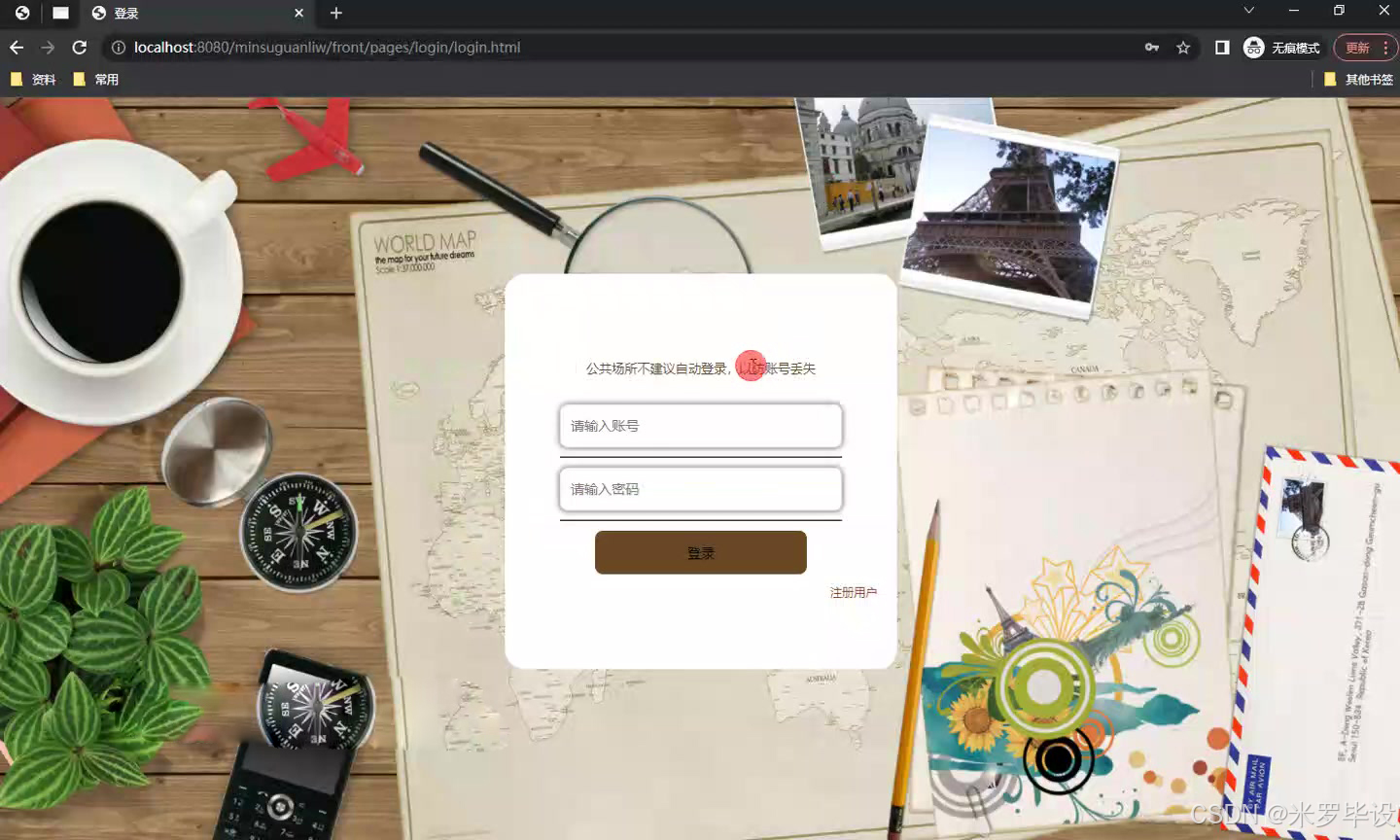Focus the 请输入账号 account field
This screenshot has height=840, width=1400.
click(x=701, y=426)
